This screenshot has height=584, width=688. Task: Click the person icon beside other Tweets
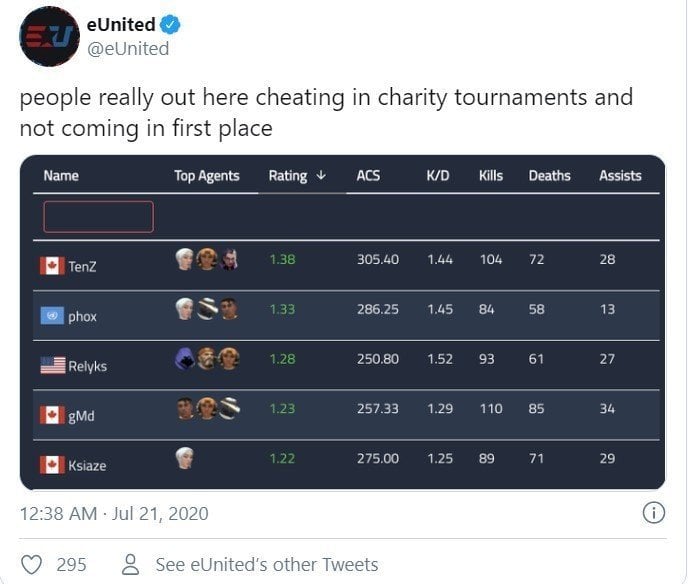[130, 564]
